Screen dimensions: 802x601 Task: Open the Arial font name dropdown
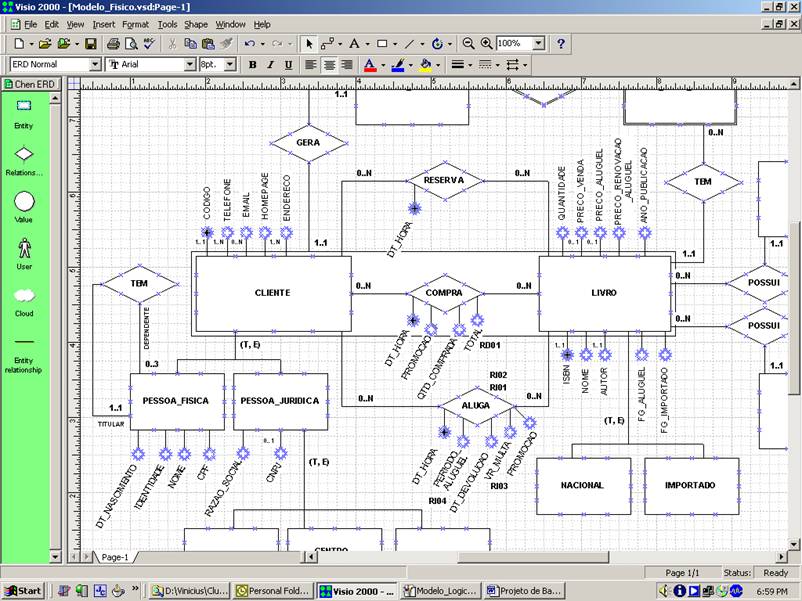[189, 65]
